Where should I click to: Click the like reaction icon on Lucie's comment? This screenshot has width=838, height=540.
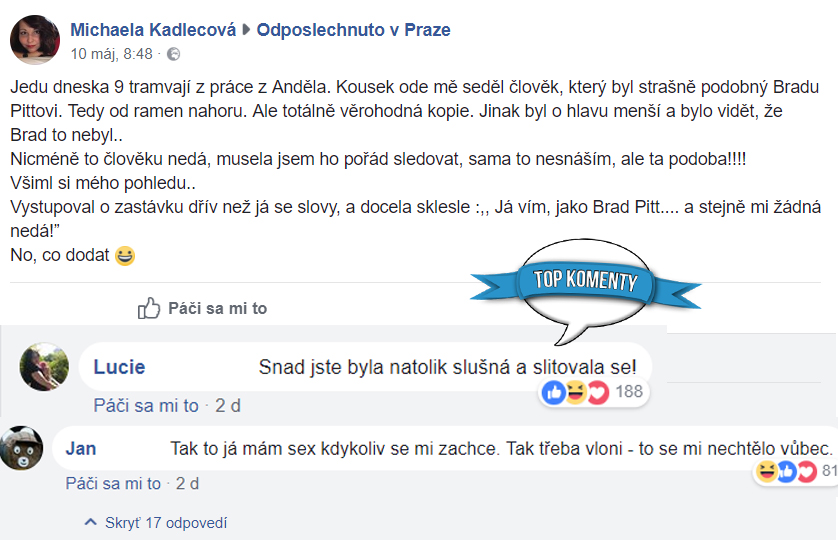(x=554, y=392)
